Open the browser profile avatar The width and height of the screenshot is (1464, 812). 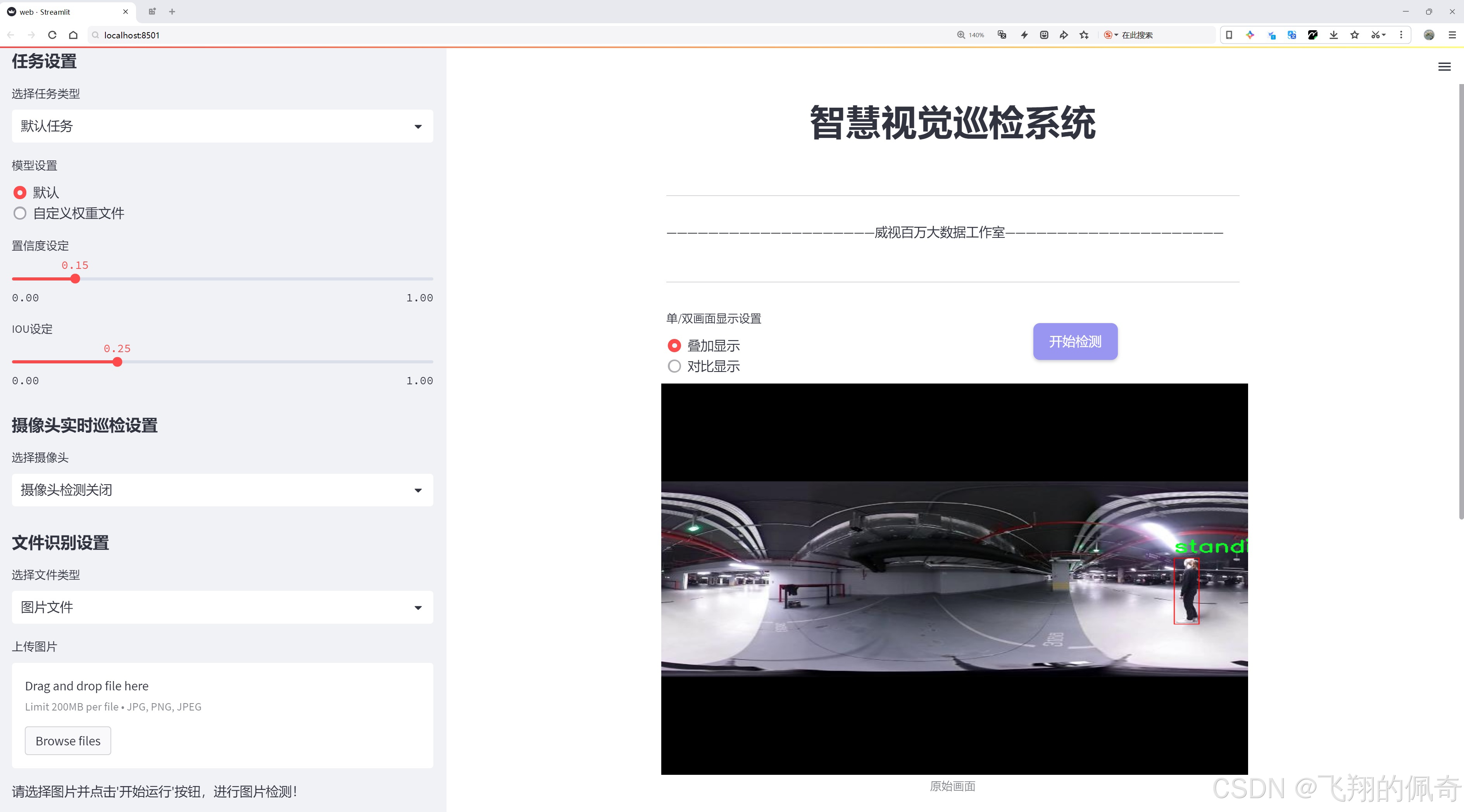point(1430,34)
